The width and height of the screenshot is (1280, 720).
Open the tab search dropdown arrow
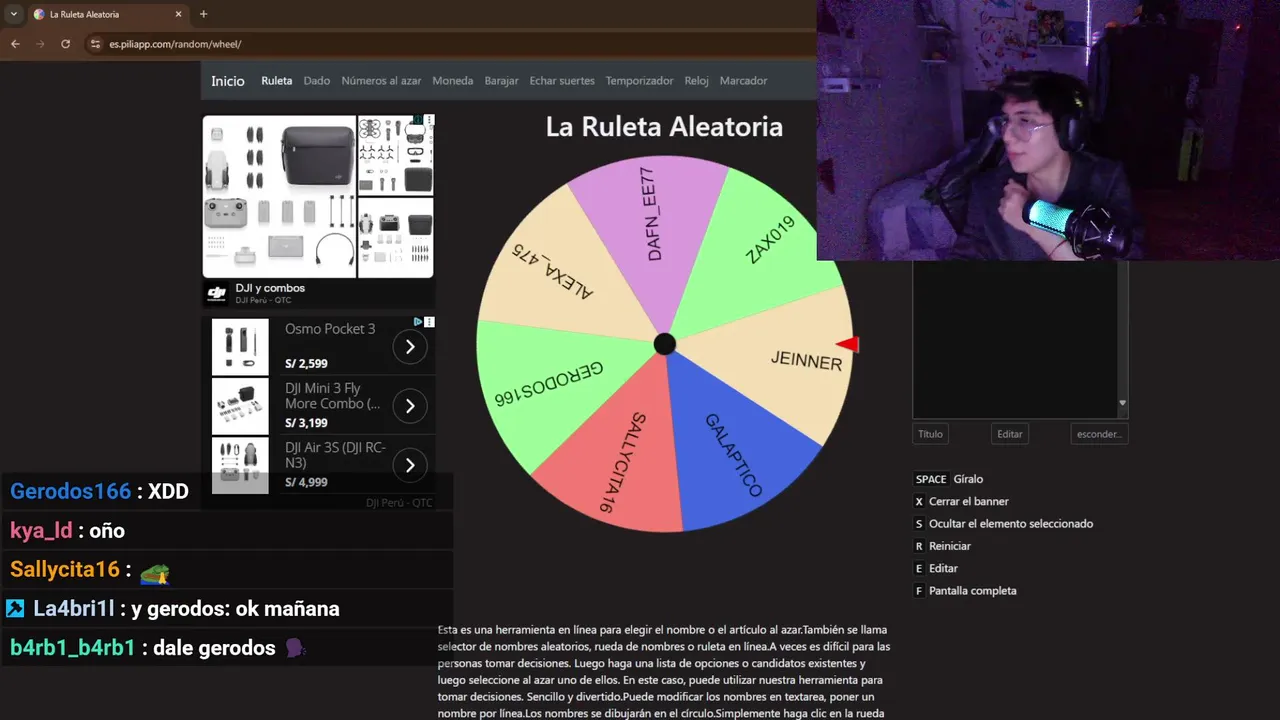tap(13, 14)
